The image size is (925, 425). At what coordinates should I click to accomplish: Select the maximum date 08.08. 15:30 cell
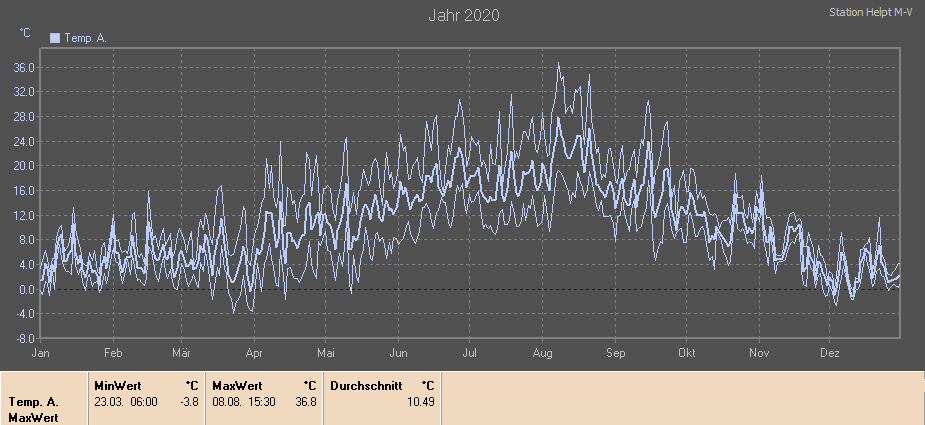point(244,401)
